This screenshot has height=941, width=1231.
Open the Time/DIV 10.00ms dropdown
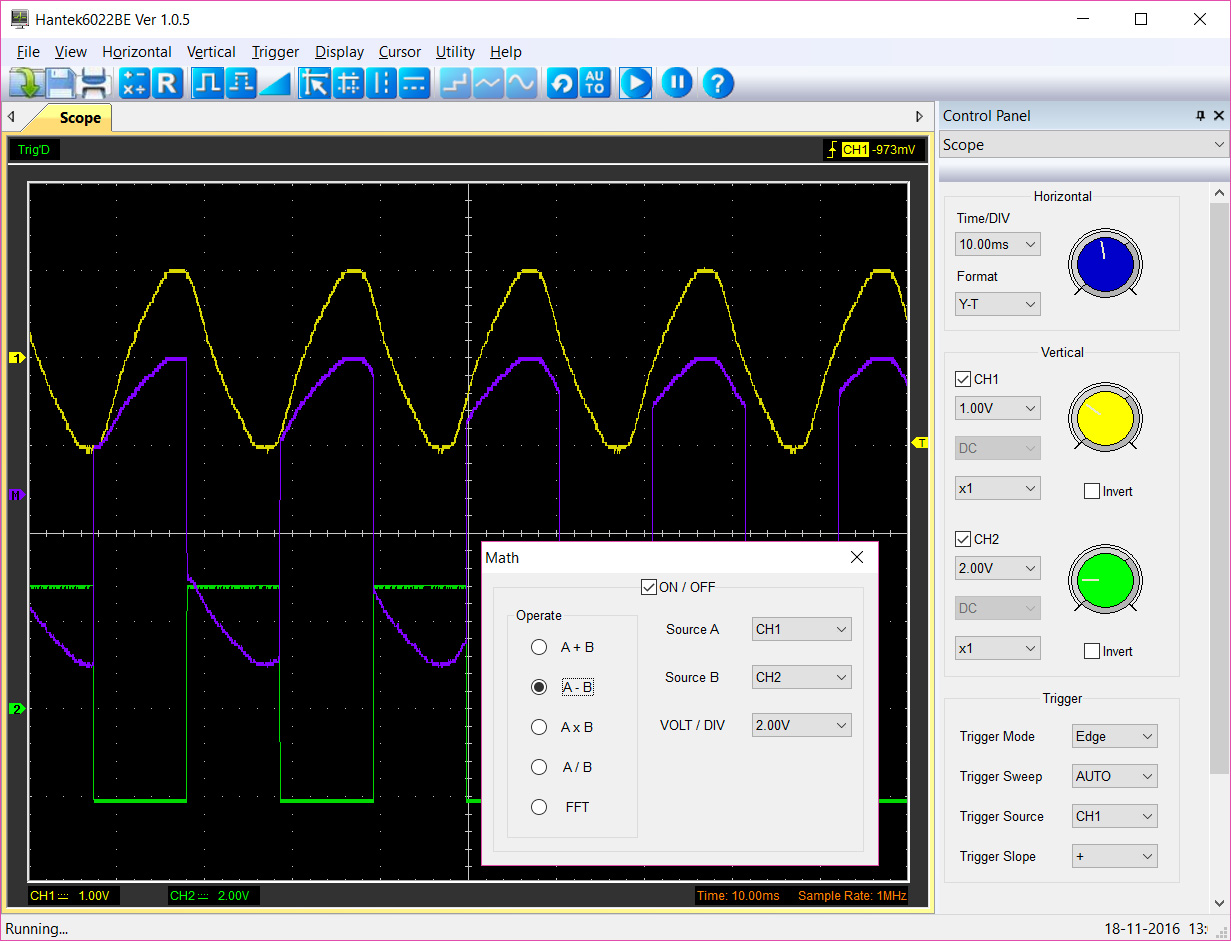pyautogui.click(x=997, y=244)
